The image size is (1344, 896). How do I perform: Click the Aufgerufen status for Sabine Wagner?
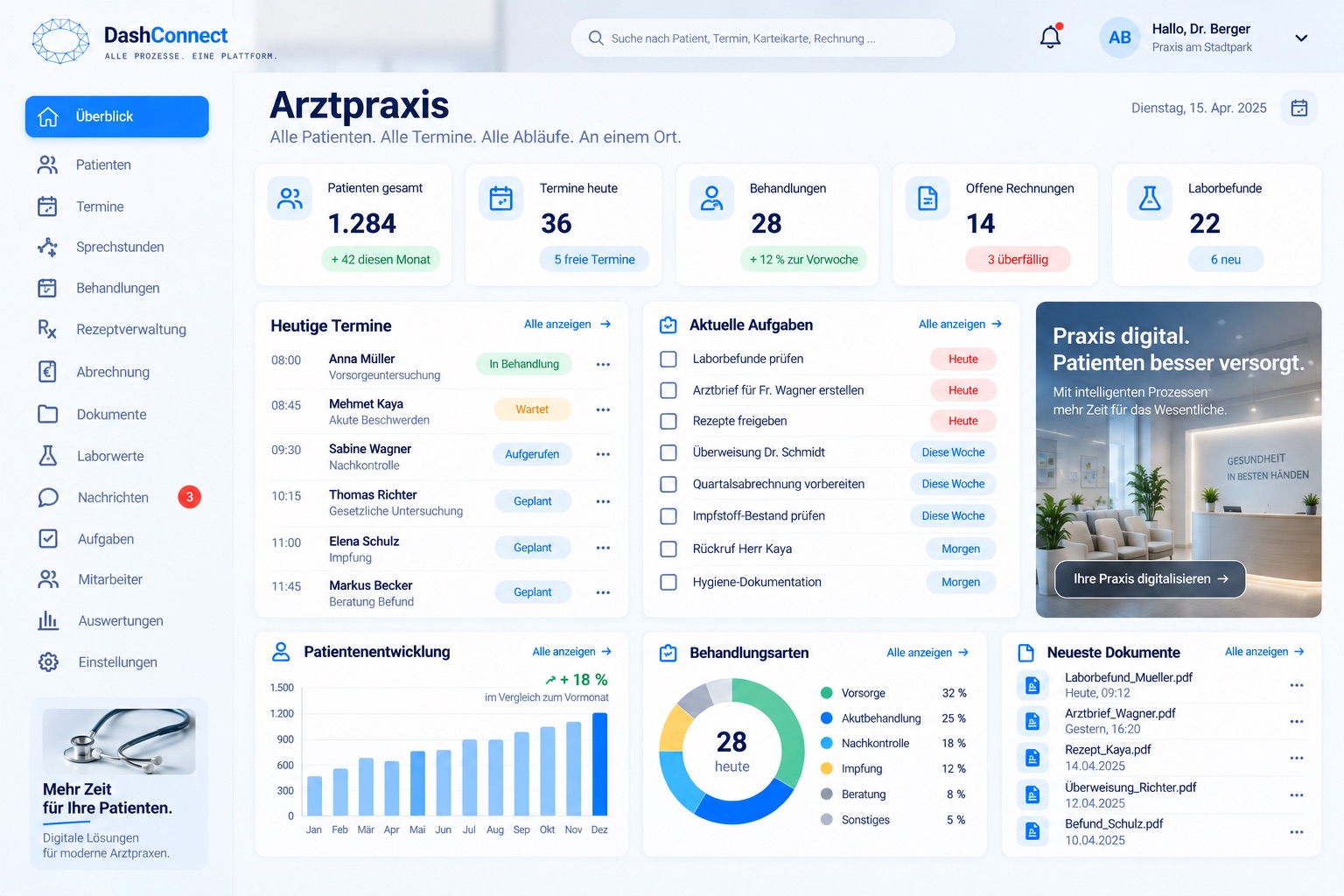532,454
